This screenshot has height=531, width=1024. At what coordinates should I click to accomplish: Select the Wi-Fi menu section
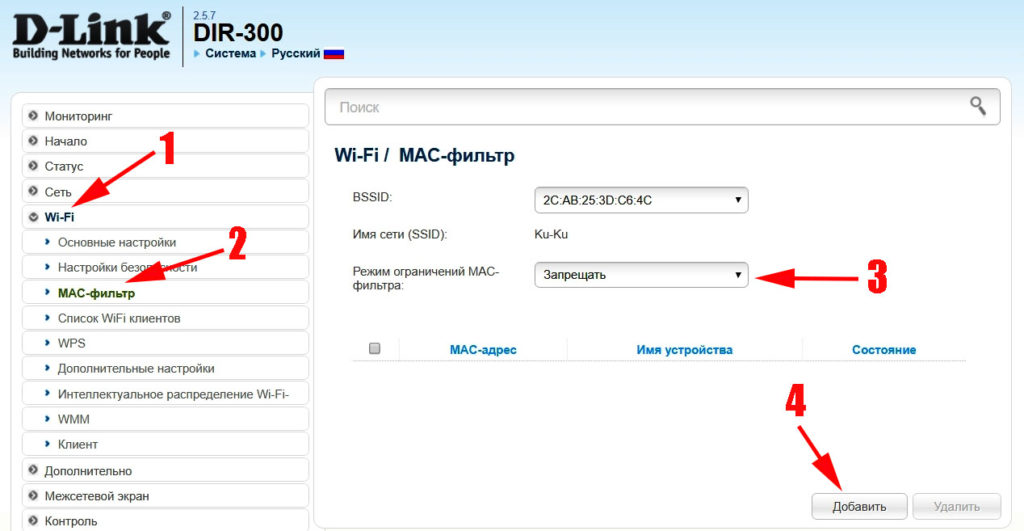(165, 217)
